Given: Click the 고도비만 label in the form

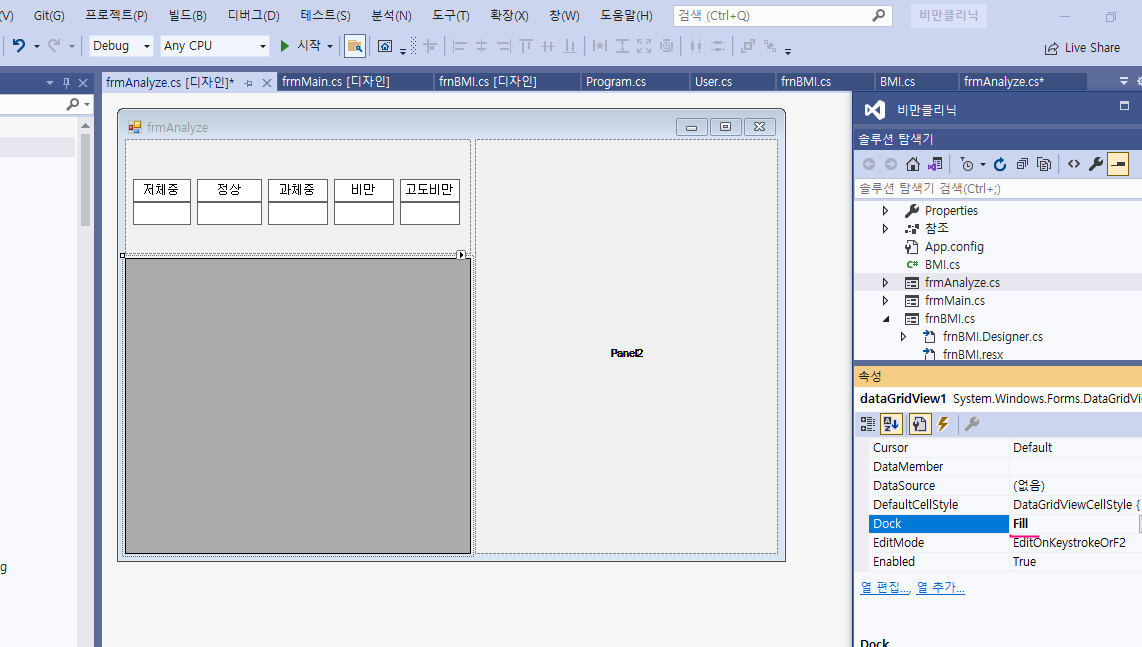Looking at the screenshot, I should click(430, 189).
